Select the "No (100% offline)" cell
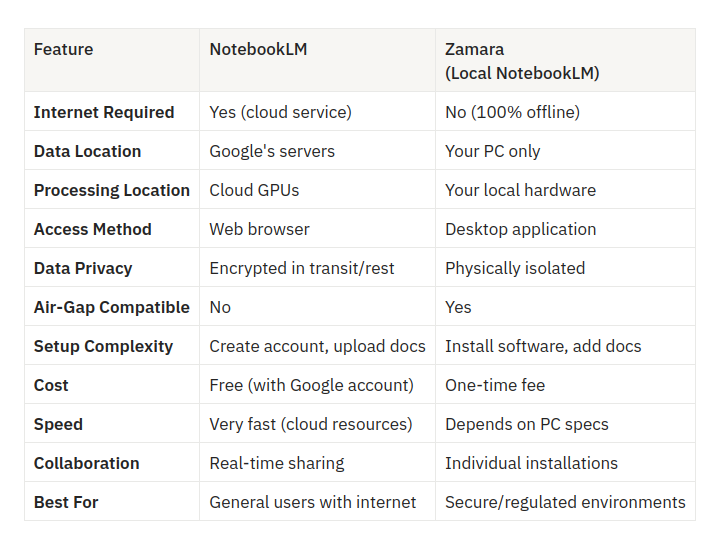Image resolution: width=720 pixels, height=558 pixels. click(x=512, y=112)
